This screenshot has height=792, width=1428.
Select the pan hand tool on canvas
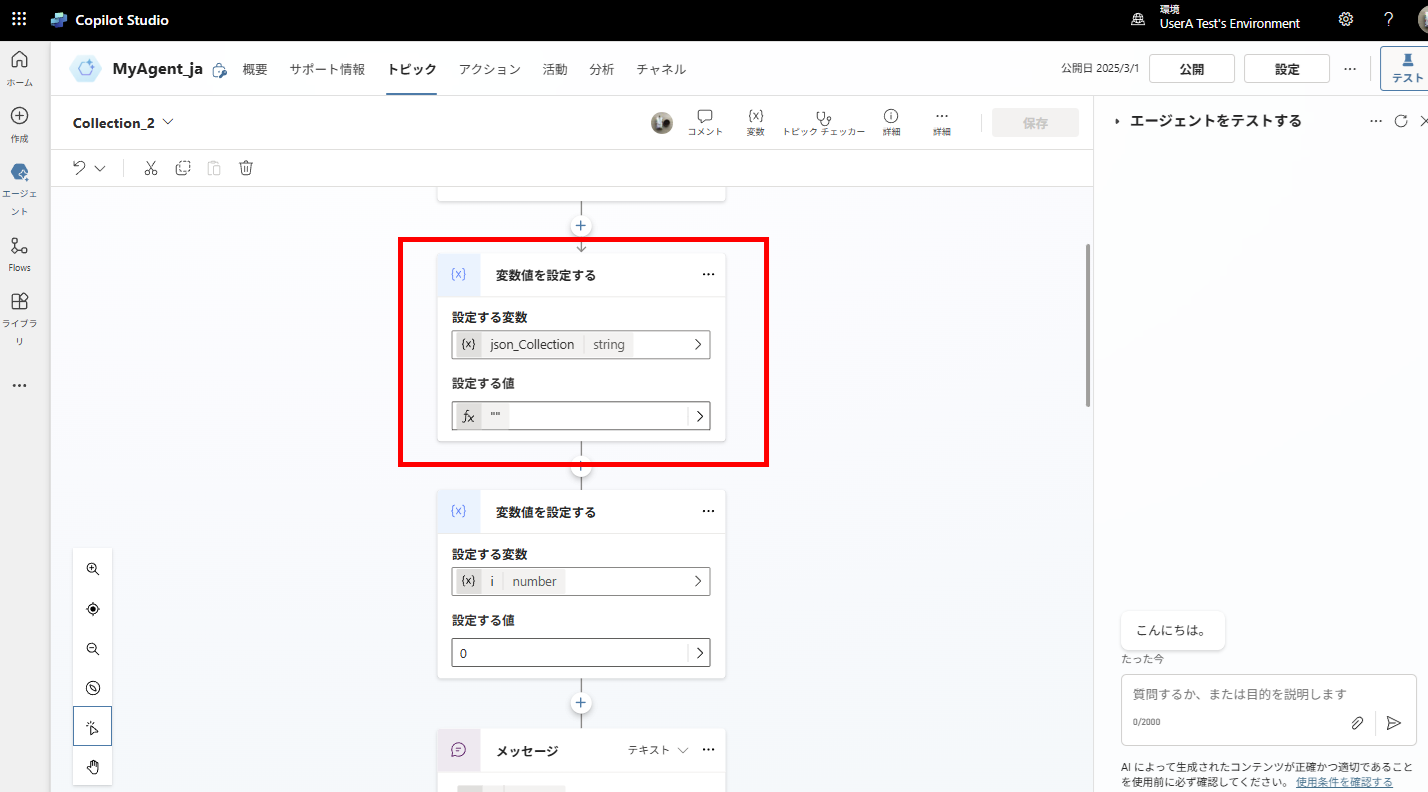[x=92, y=767]
